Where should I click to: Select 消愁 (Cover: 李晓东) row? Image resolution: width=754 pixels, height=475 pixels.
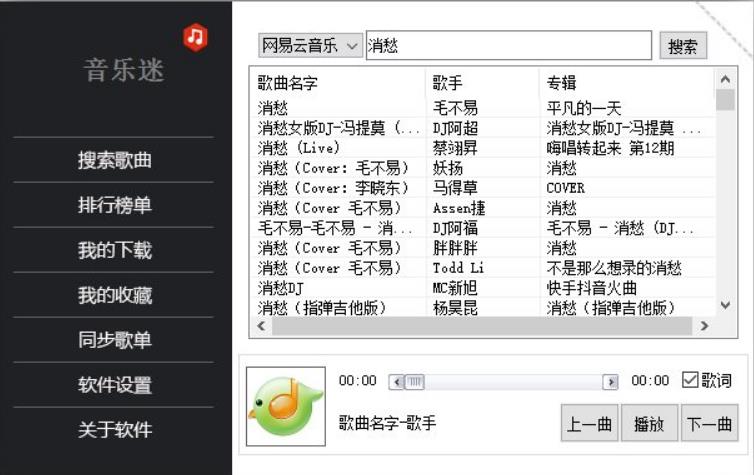[483, 188]
